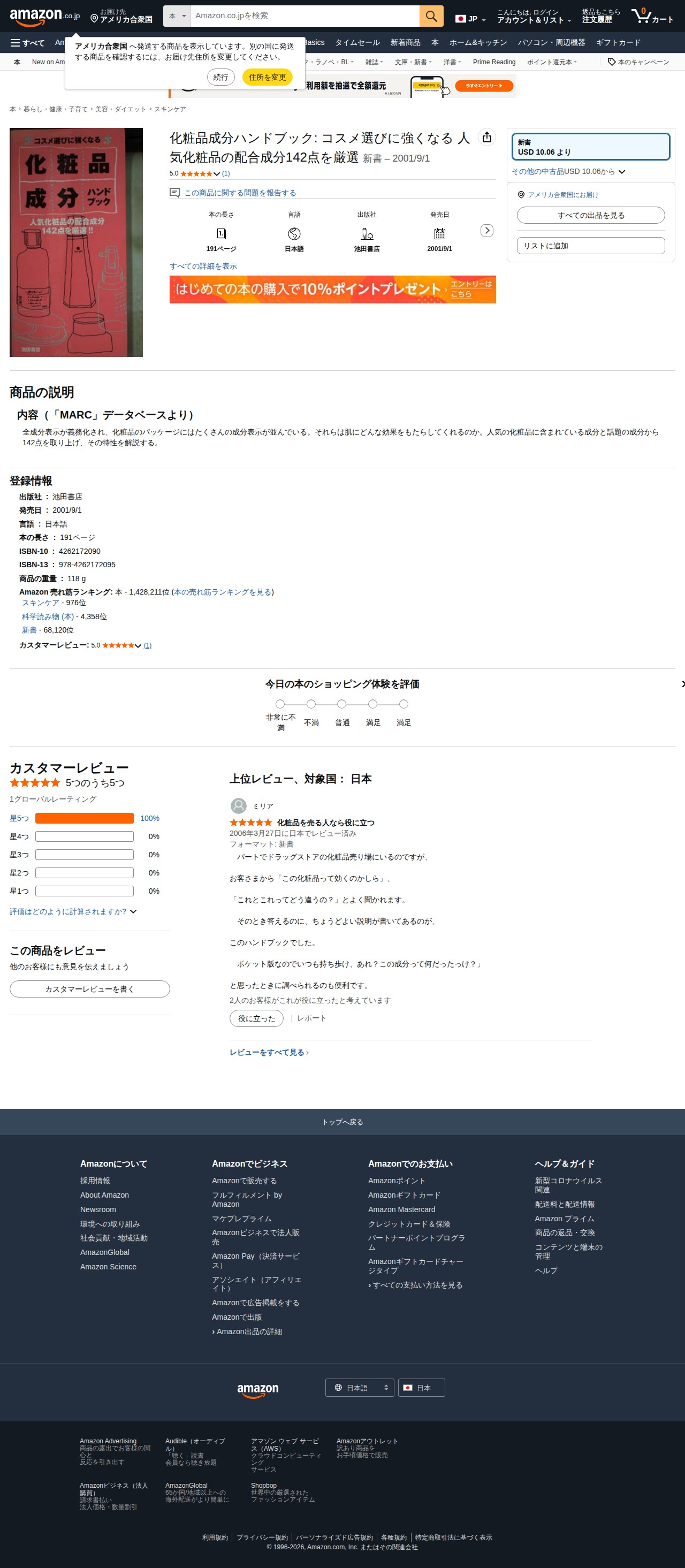This screenshot has width=685, height=1568.
Task: Open the search category 本 dropdown
Action: pos(177,16)
